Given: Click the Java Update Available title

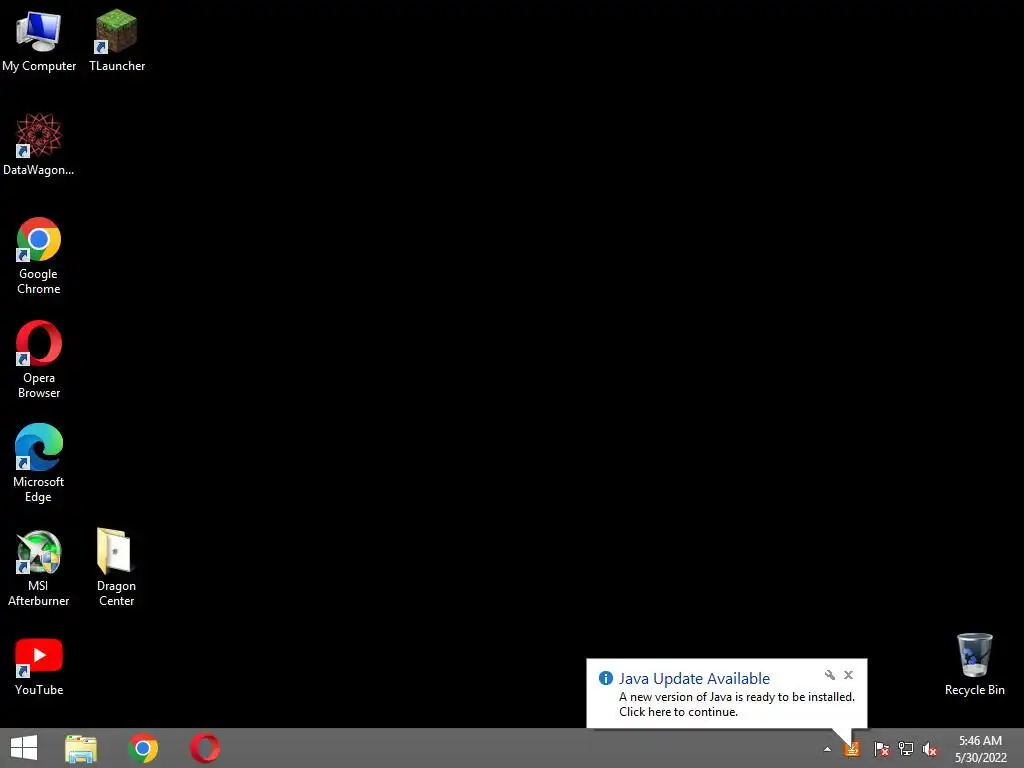Looking at the screenshot, I should tap(694, 679).
